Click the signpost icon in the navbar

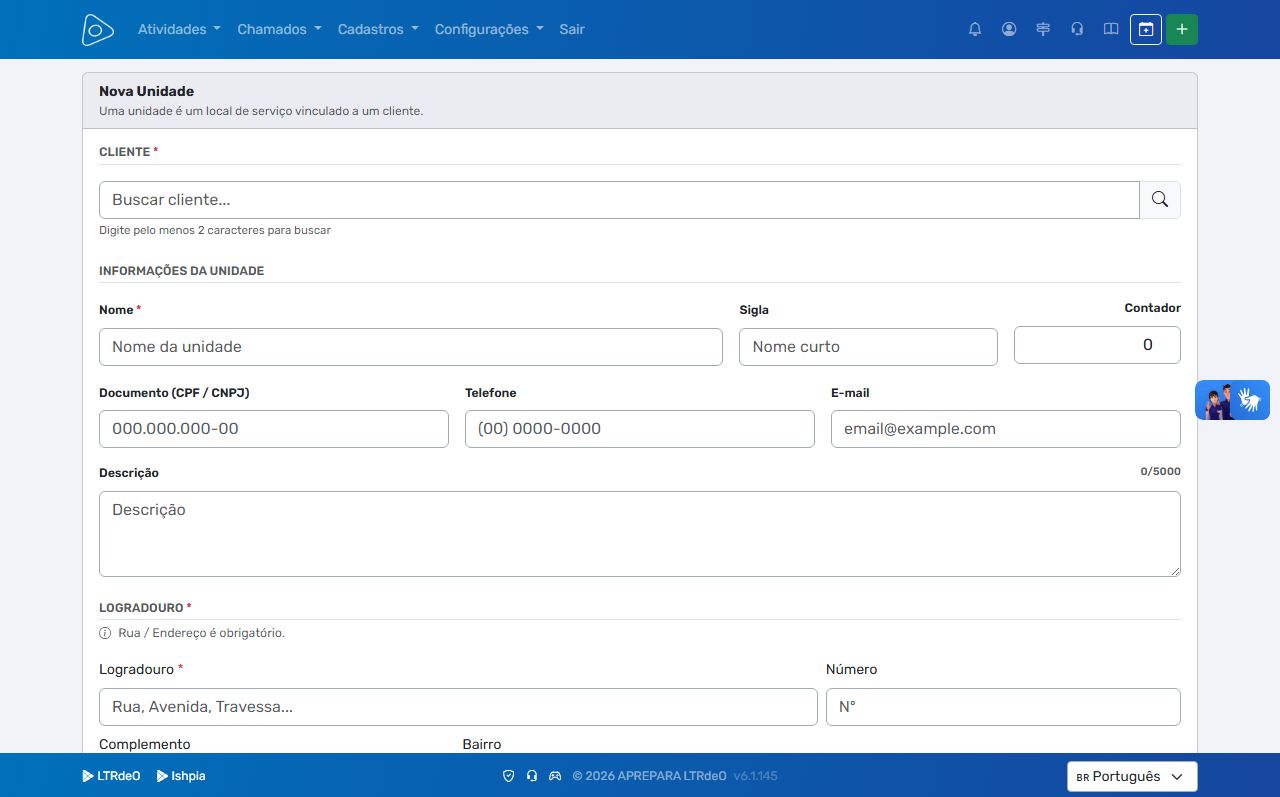(1043, 30)
